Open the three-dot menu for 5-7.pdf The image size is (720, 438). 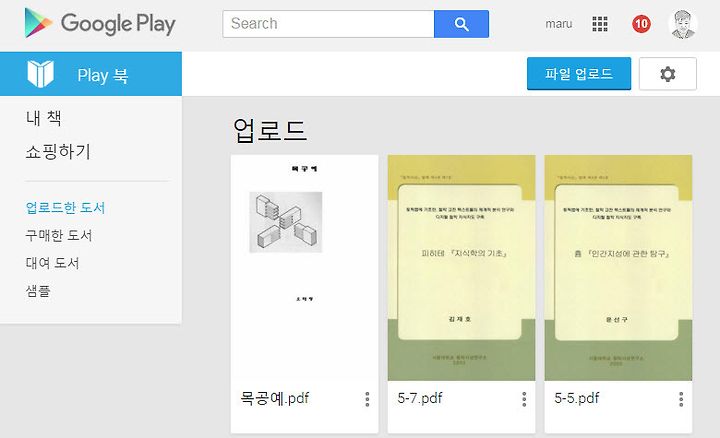point(524,399)
